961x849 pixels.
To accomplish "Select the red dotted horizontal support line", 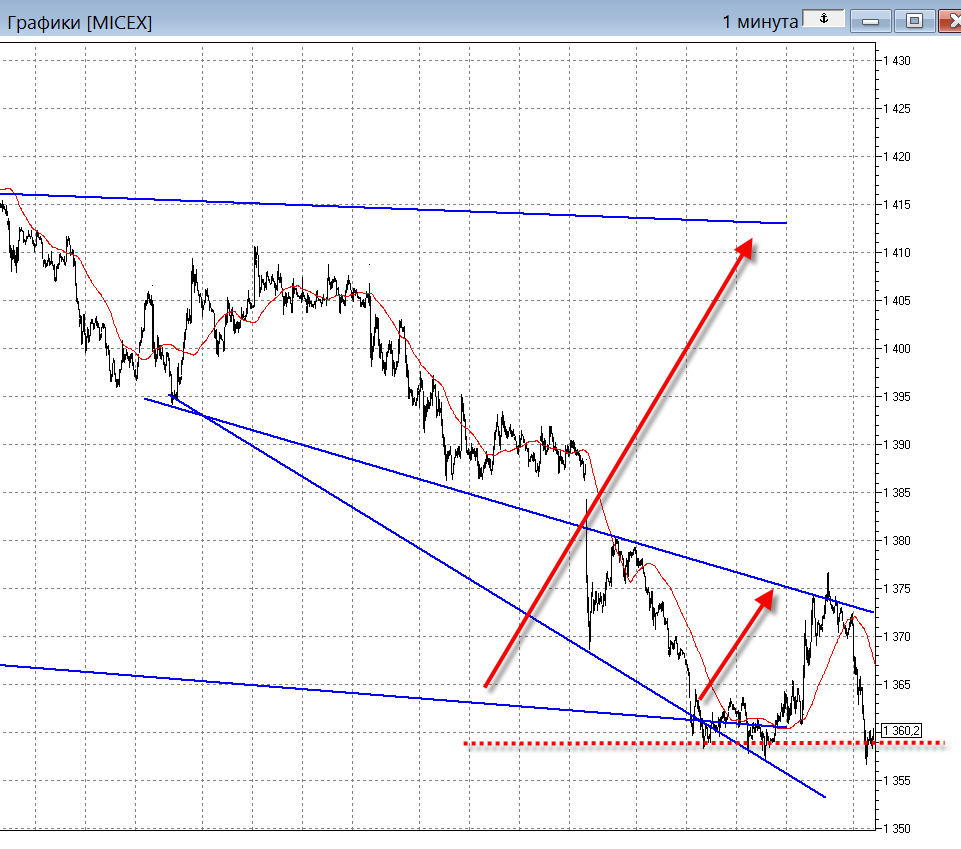I will (705, 744).
